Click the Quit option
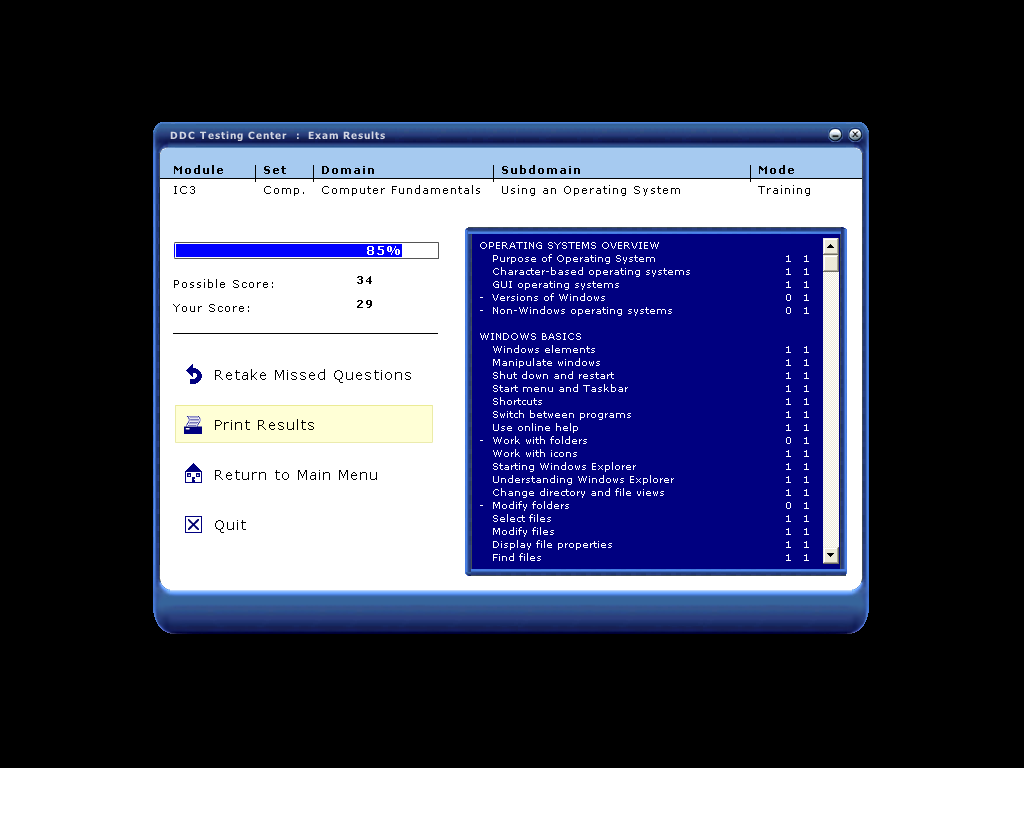1024x833 pixels. click(230, 525)
